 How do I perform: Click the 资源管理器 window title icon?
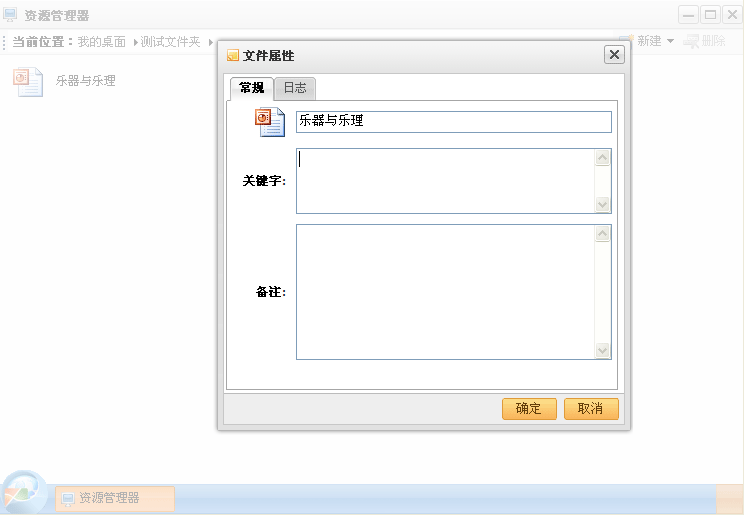click(x=10, y=15)
